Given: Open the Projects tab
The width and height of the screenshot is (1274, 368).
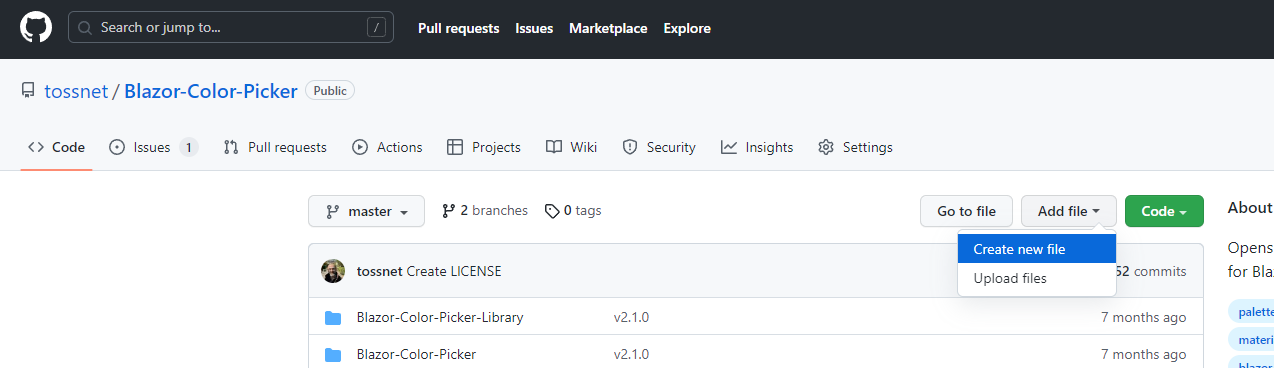Looking at the screenshot, I should [484, 147].
